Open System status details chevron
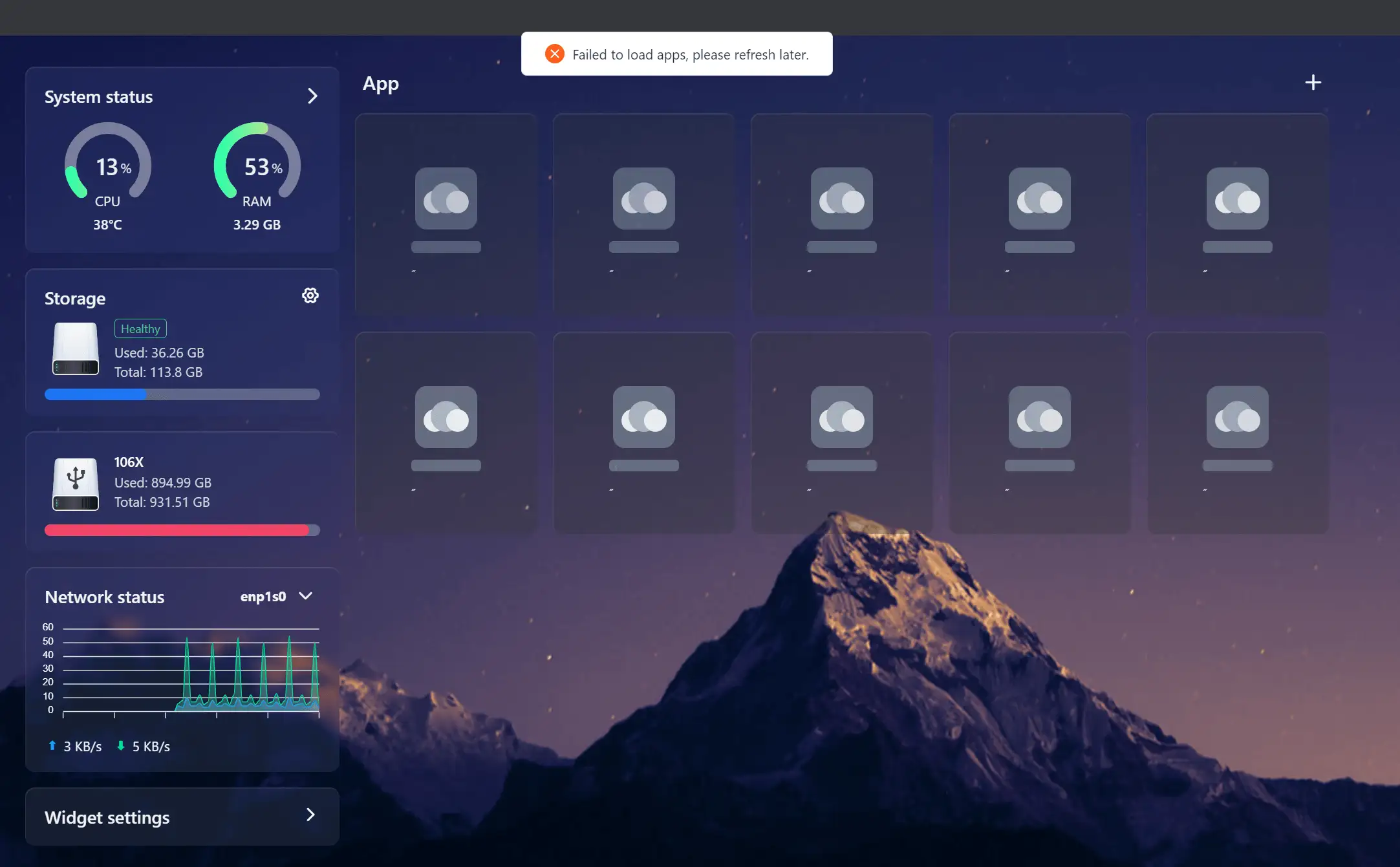1400x867 pixels. [312, 96]
